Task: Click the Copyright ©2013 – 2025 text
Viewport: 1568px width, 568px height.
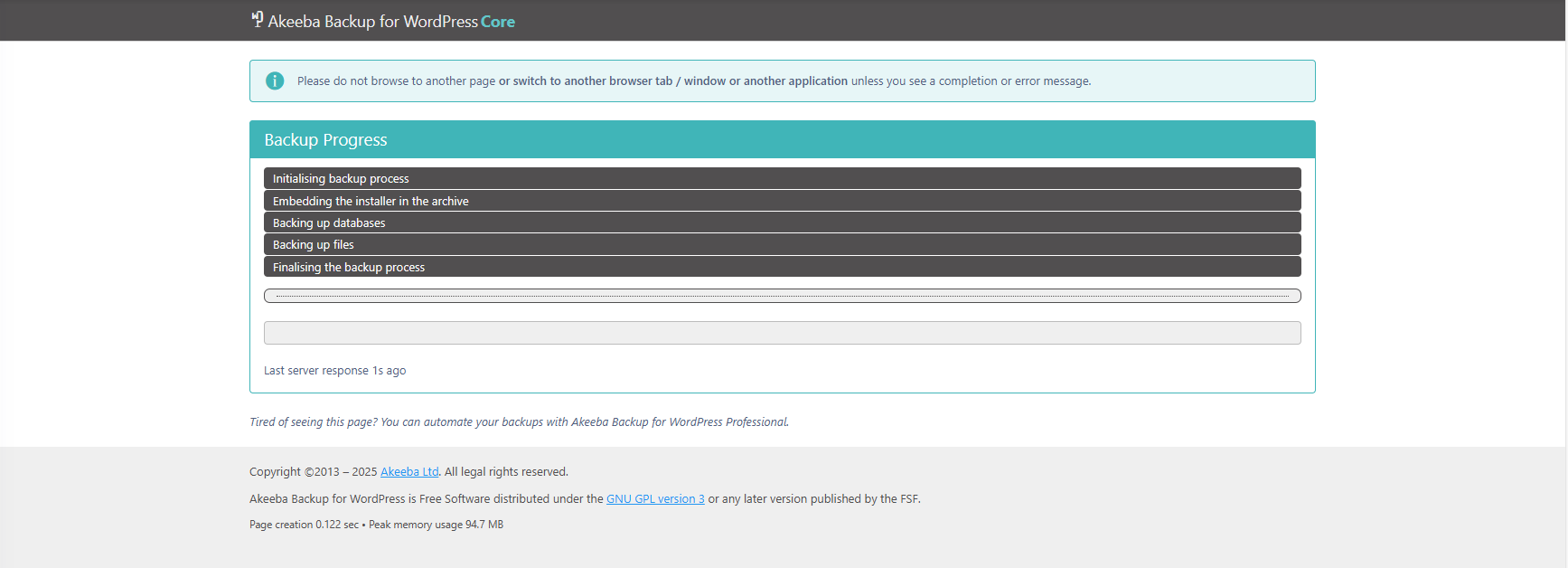Action: coord(313,472)
